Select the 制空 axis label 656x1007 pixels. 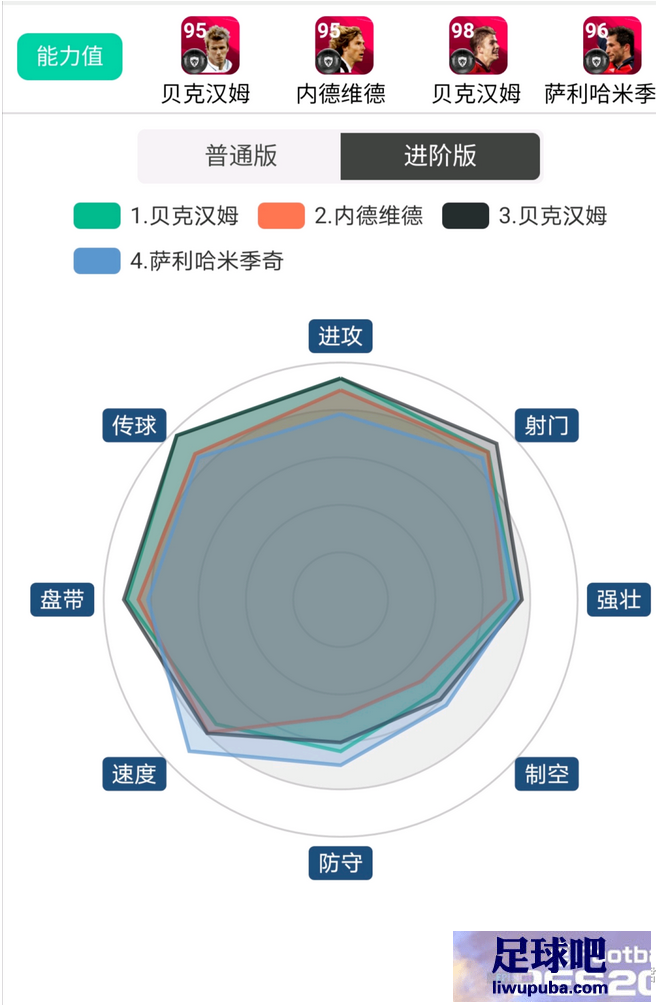pyautogui.click(x=547, y=774)
